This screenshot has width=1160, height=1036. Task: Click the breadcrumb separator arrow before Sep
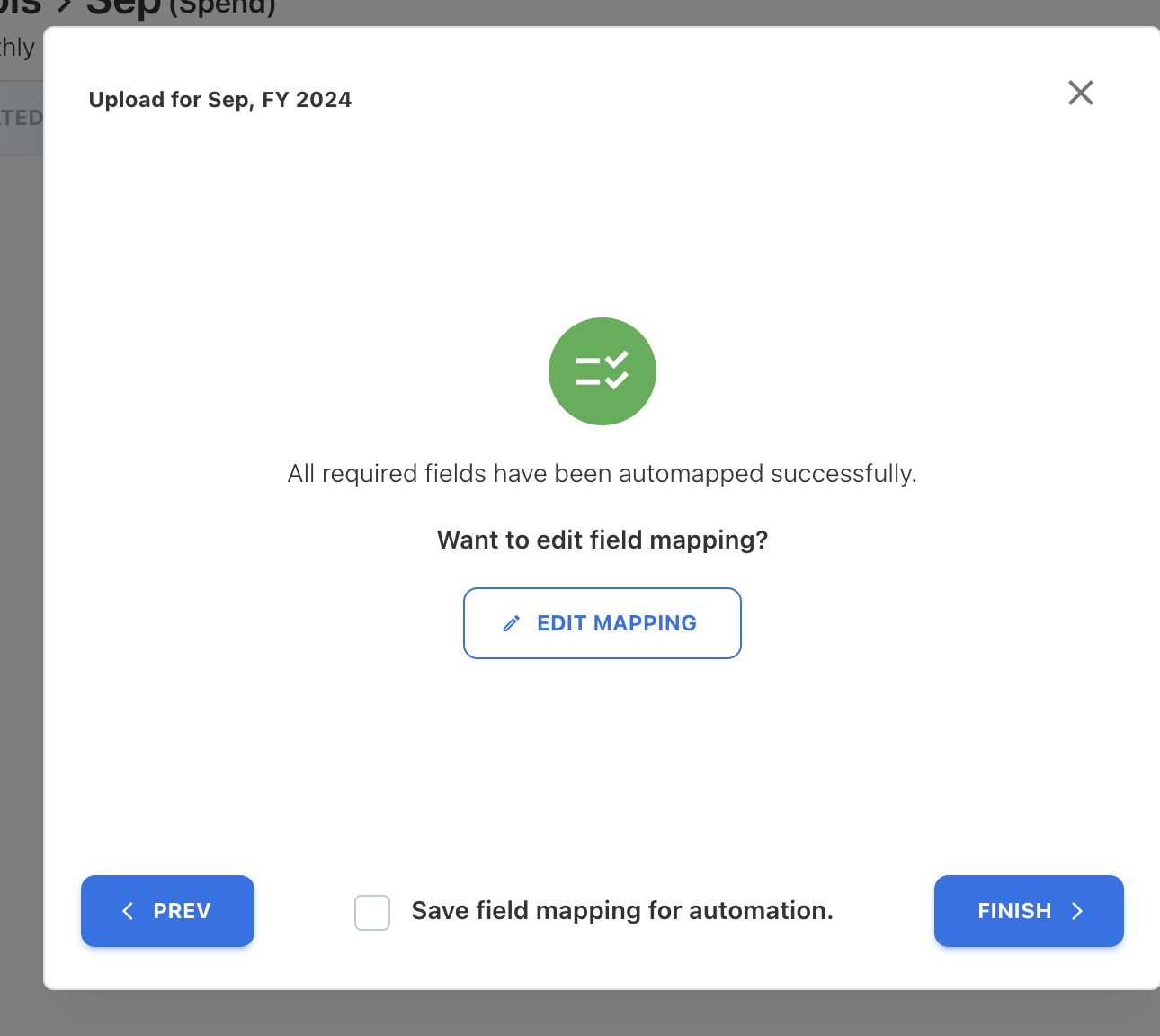(x=65, y=9)
